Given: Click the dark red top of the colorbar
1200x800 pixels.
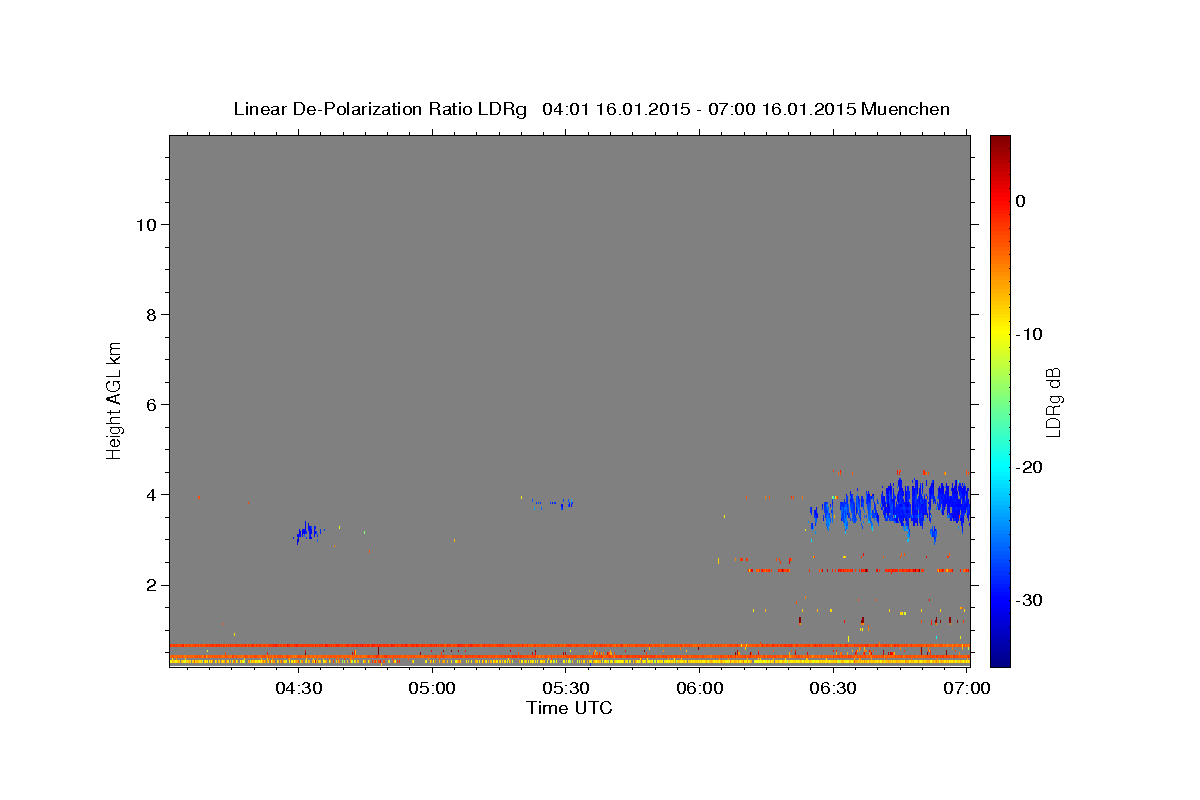Looking at the screenshot, I should click(1000, 142).
